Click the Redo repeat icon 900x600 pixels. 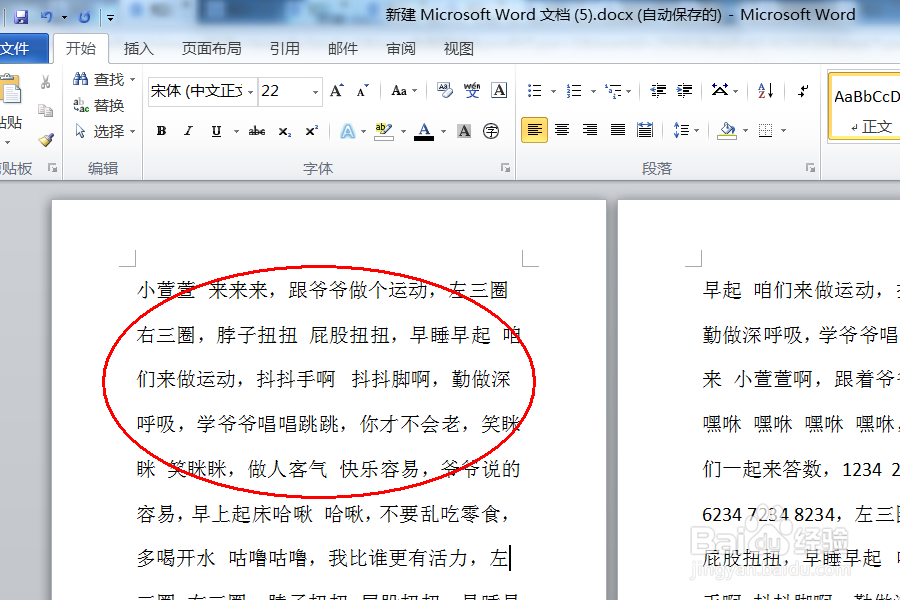pyautogui.click(x=84, y=17)
